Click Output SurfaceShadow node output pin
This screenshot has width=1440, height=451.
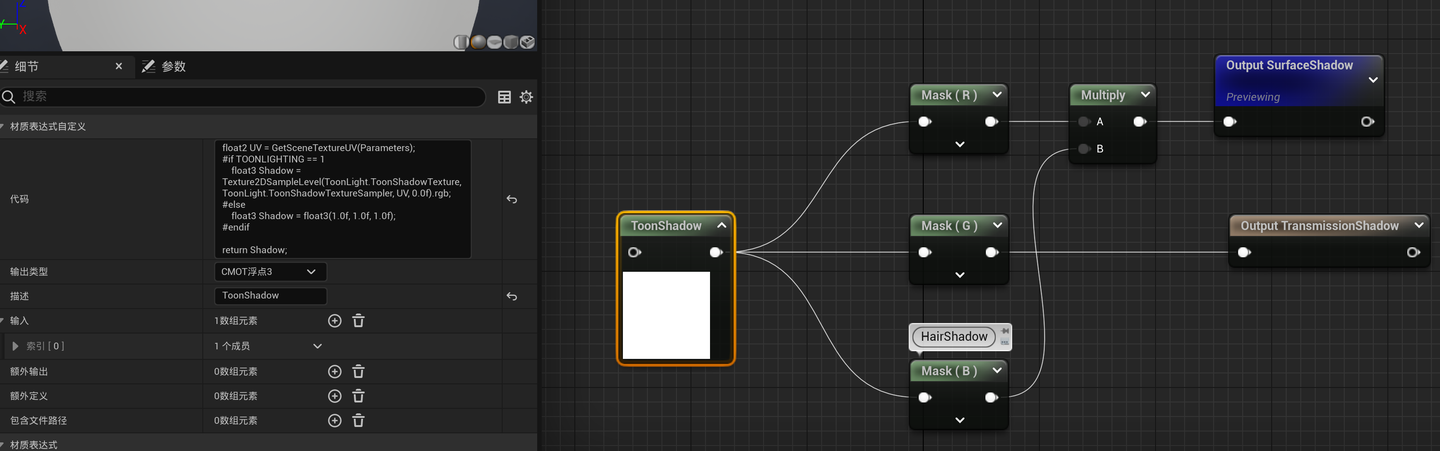coord(1367,122)
